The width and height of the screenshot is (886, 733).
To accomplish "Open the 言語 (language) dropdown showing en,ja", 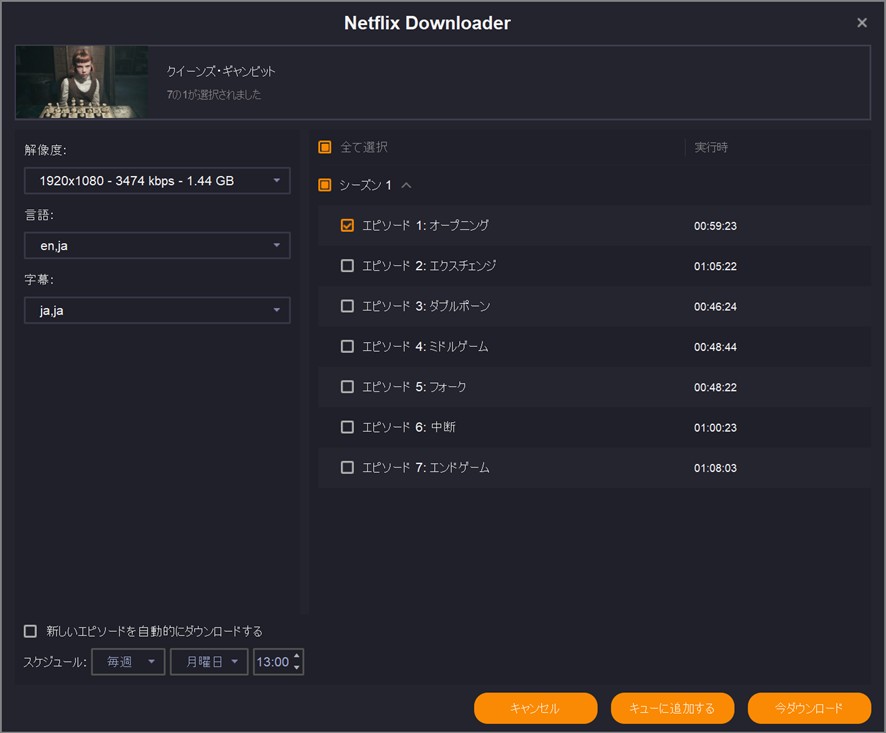I will tap(156, 245).
